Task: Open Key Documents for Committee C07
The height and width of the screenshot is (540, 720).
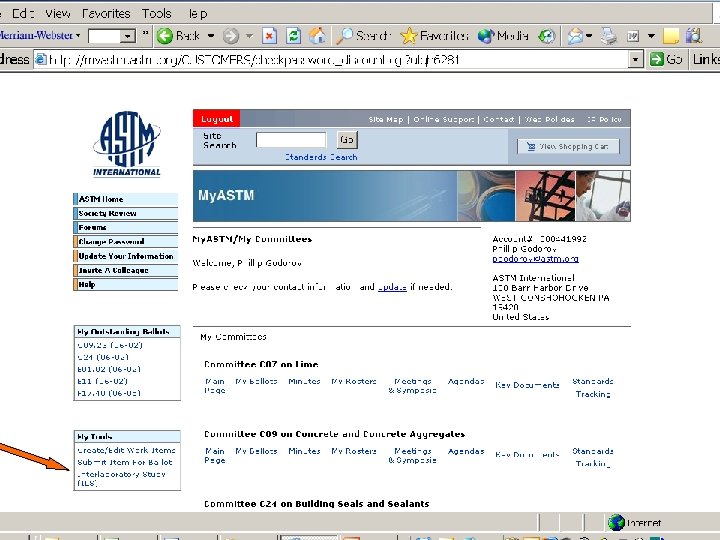Action: pos(527,385)
